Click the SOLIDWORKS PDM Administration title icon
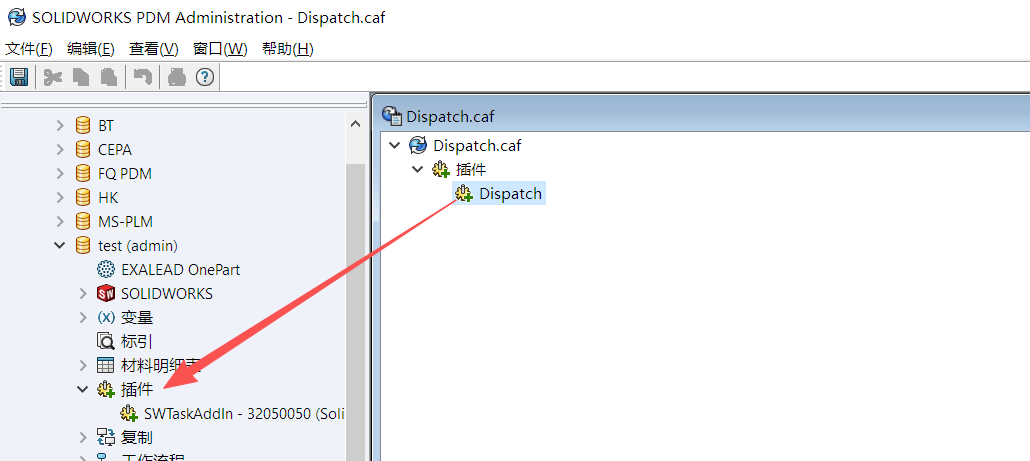 [x=16, y=17]
